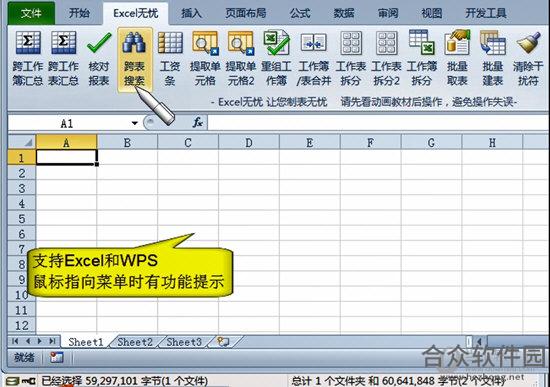Screen dimensions: 550x387
Task: Go to the first sheet tab arrow
Action: pos(15,341)
